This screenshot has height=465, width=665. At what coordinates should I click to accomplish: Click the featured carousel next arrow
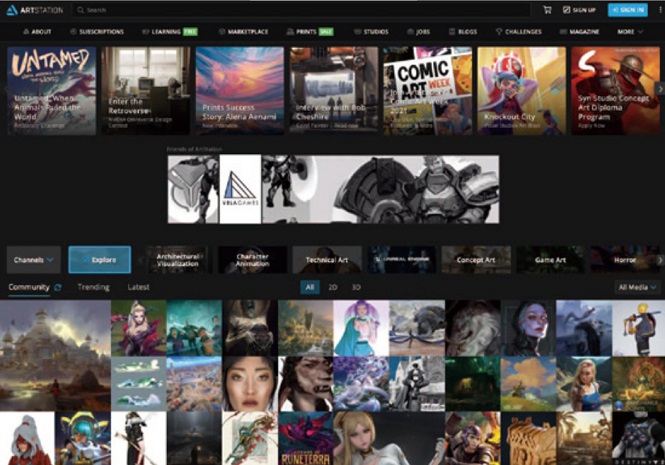[660, 89]
